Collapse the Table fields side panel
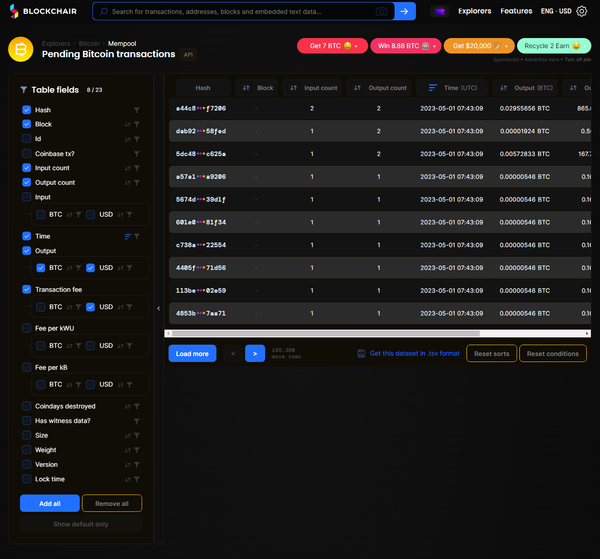Screen dimensions: 600x559 [158, 308]
